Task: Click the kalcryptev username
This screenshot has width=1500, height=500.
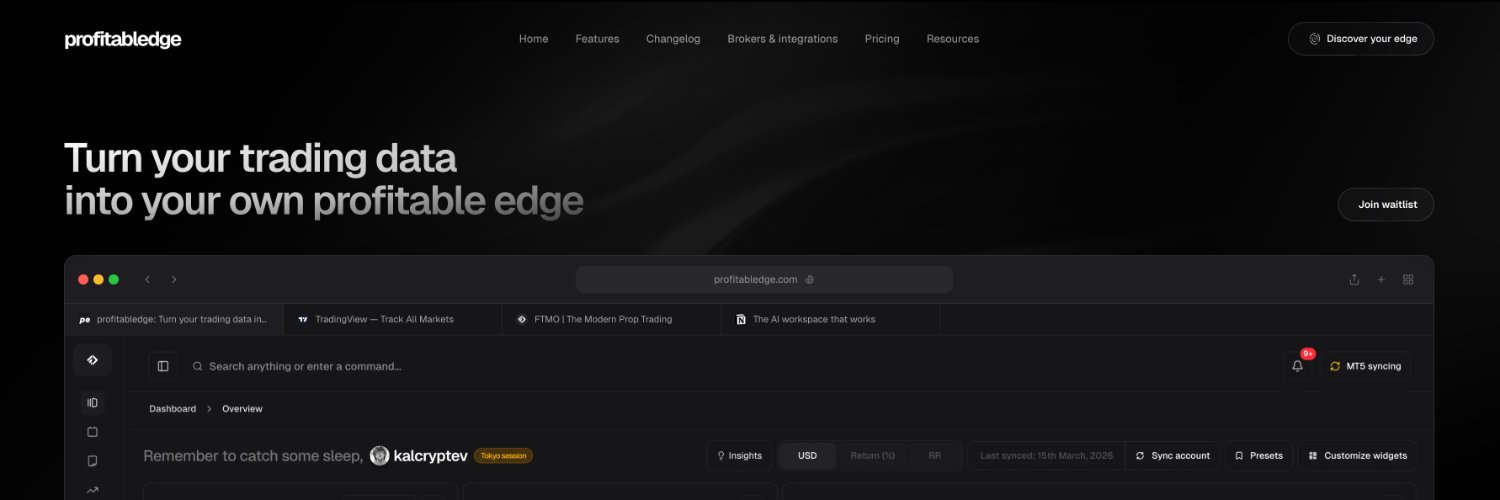Action: click(x=430, y=456)
